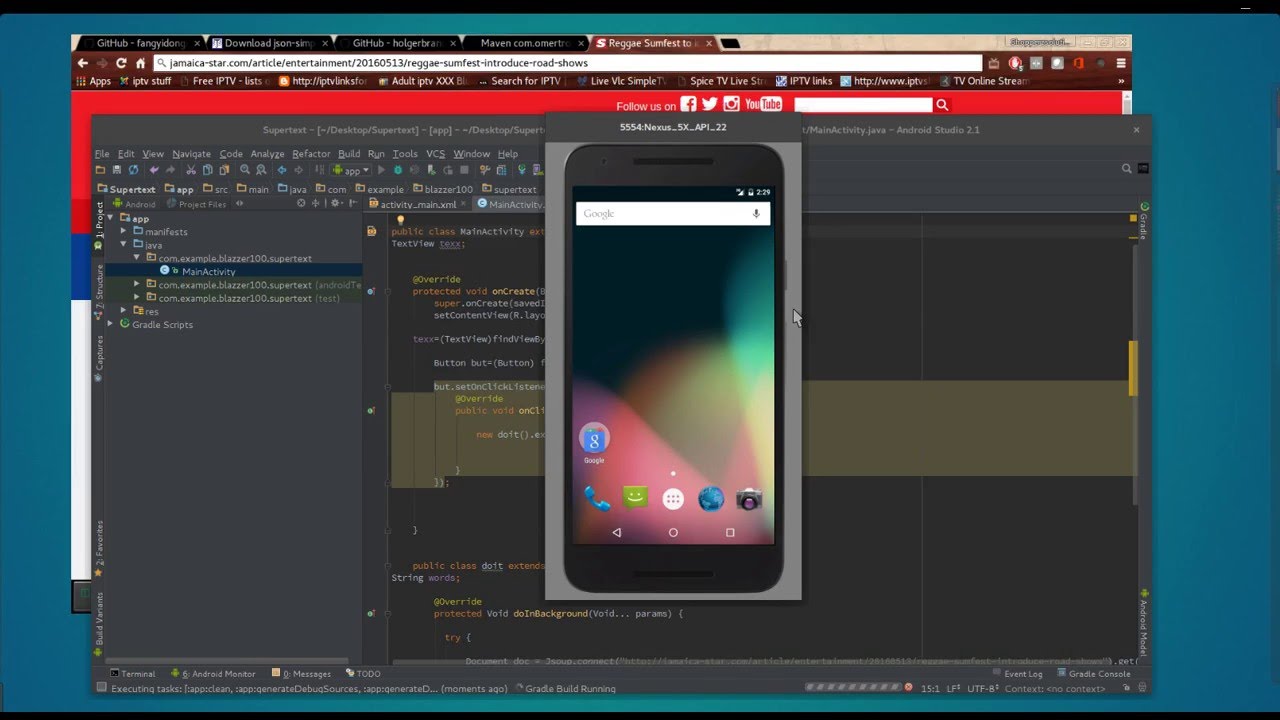Viewport: 1280px width, 720px height.
Task: Click the Chrome address bar
Action: click(x=567, y=62)
